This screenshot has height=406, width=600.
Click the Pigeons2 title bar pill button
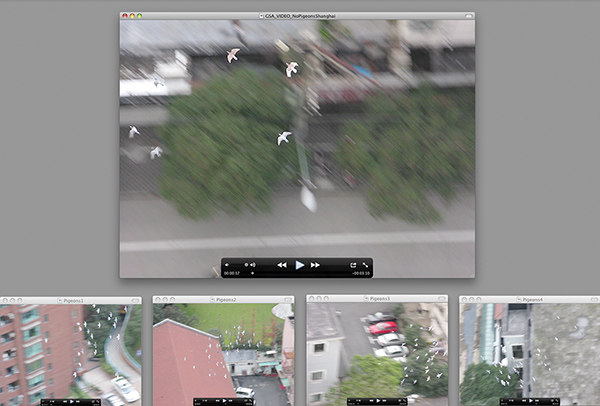point(288,299)
